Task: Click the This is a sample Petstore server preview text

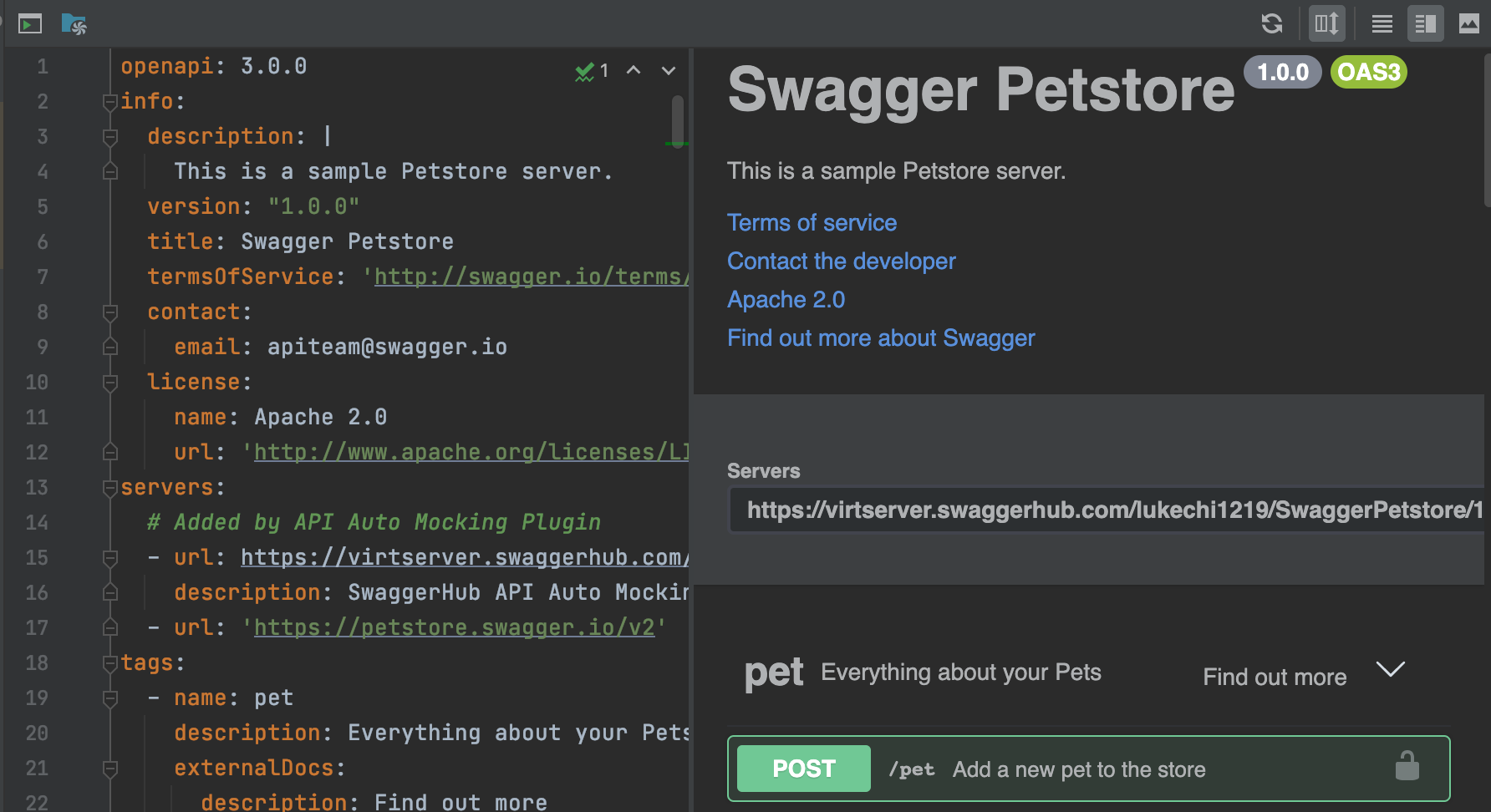Action: pyautogui.click(x=897, y=171)
